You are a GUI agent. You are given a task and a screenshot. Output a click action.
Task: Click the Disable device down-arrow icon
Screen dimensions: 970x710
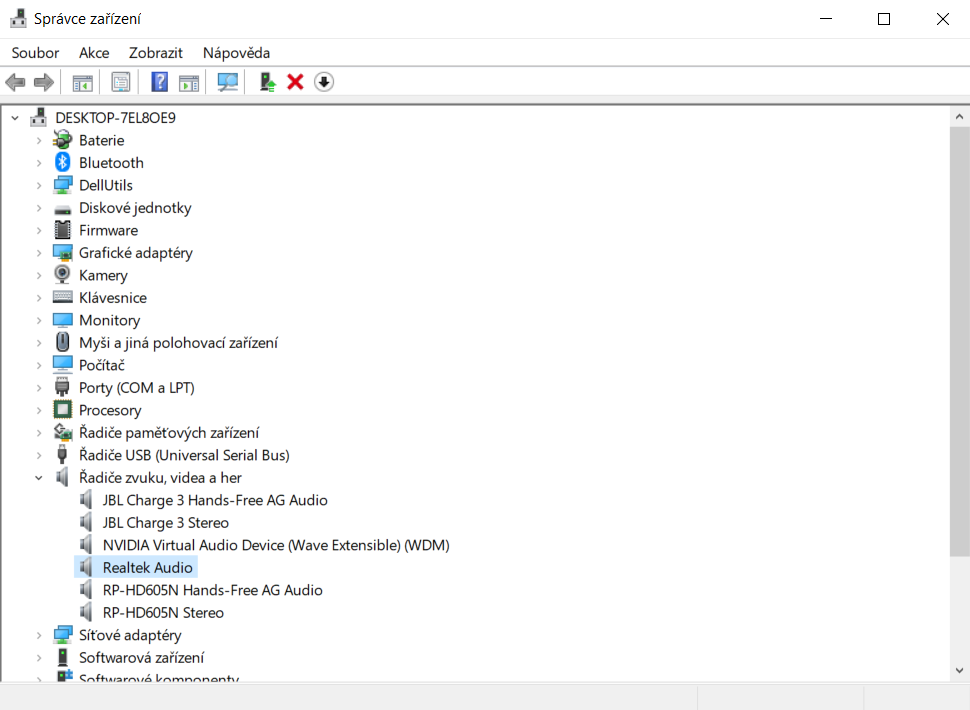(x=324, y=82)
